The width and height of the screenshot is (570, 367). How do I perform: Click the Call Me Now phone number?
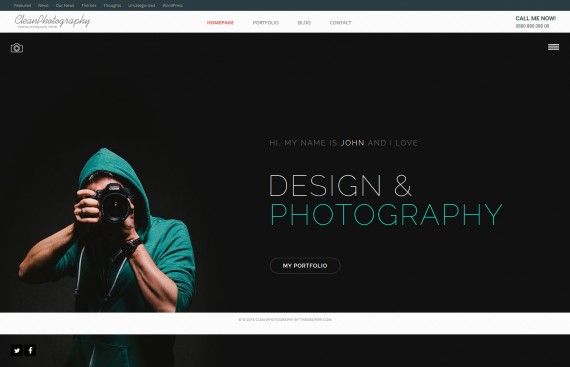tap(532, 26)
